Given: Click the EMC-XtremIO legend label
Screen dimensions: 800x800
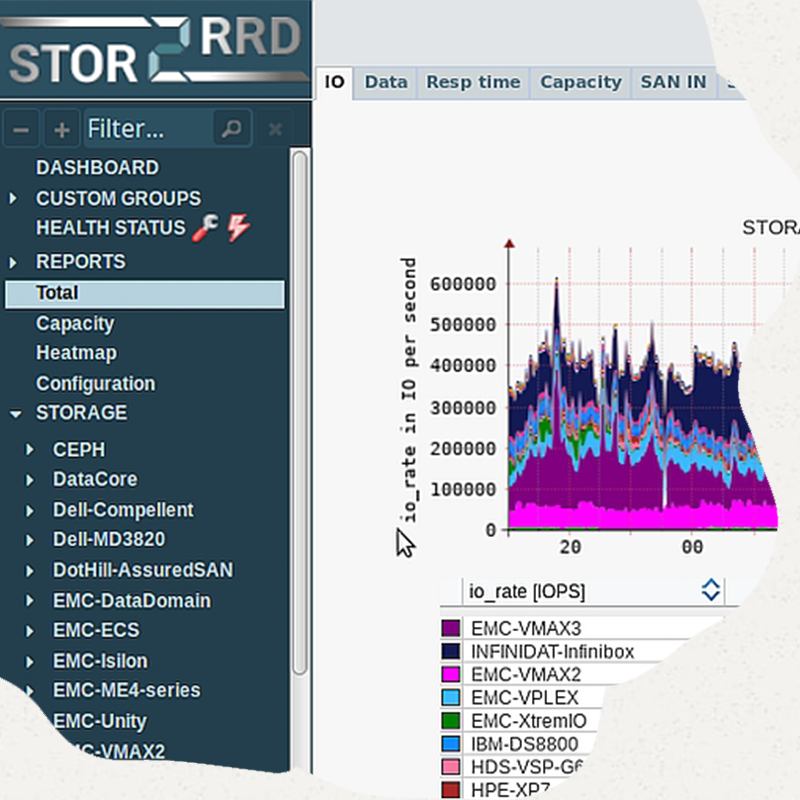Looking at the screenshot, I should point(529,721).
